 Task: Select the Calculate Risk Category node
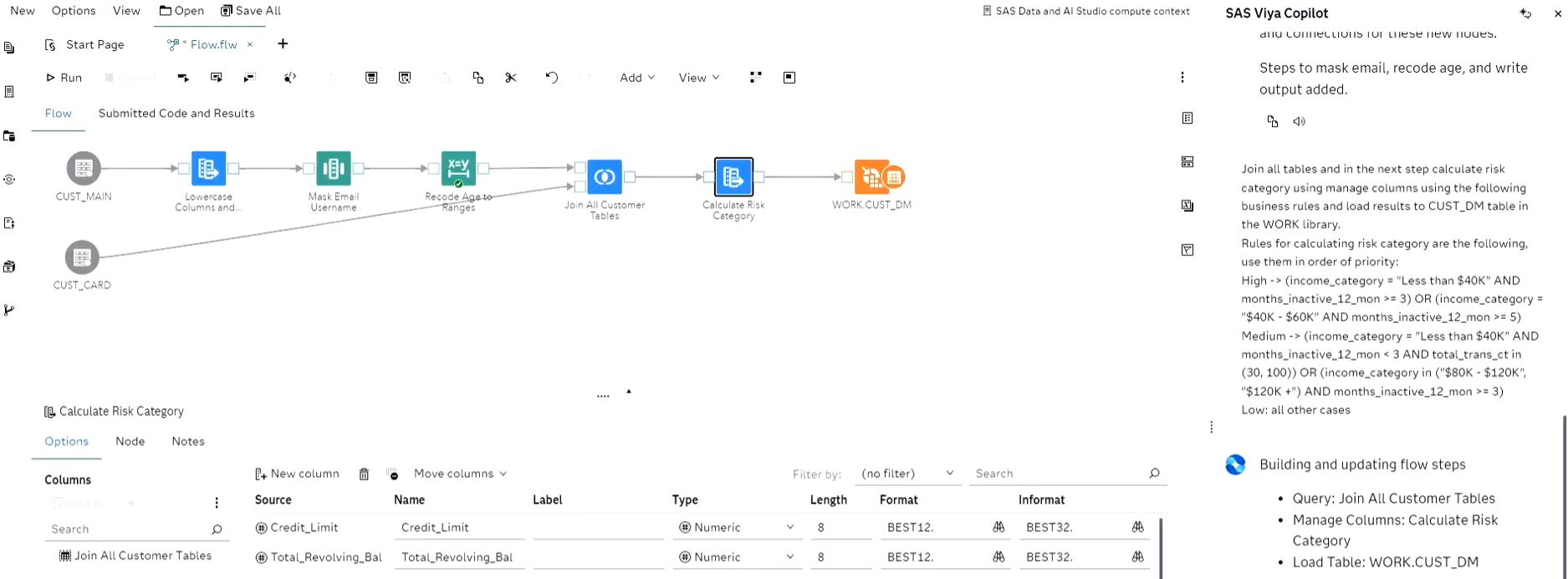tap(733, 177)
